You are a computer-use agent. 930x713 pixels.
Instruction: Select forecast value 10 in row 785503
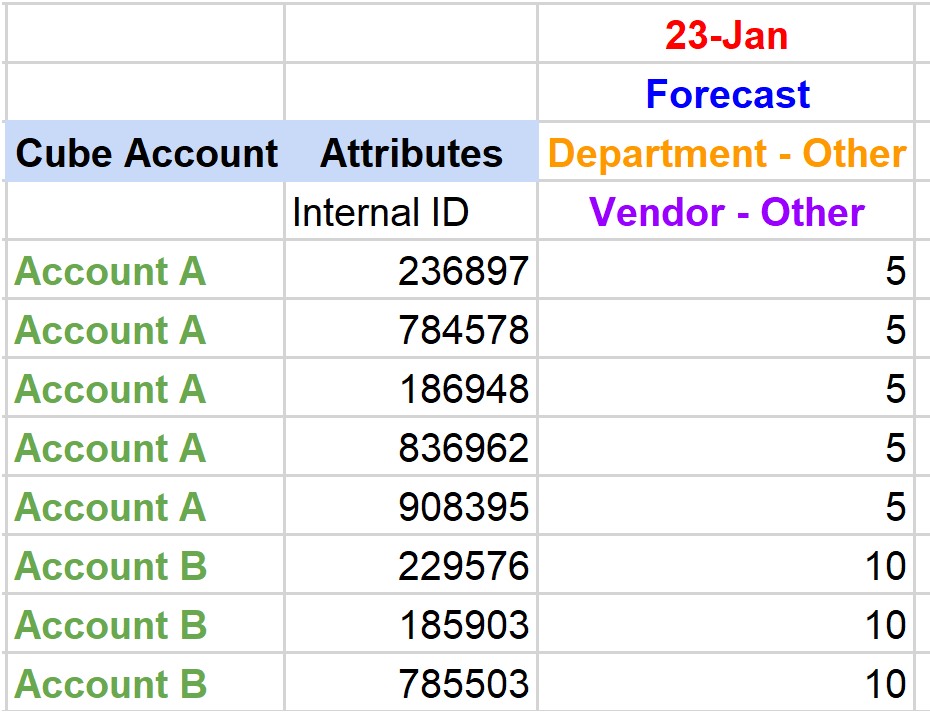725,683
